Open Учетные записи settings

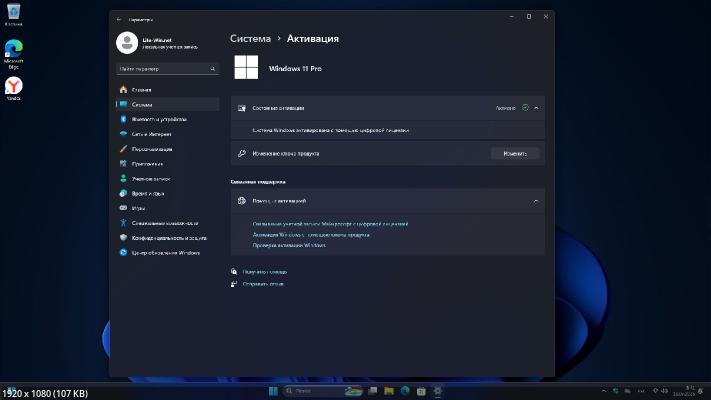coord(167,179)
